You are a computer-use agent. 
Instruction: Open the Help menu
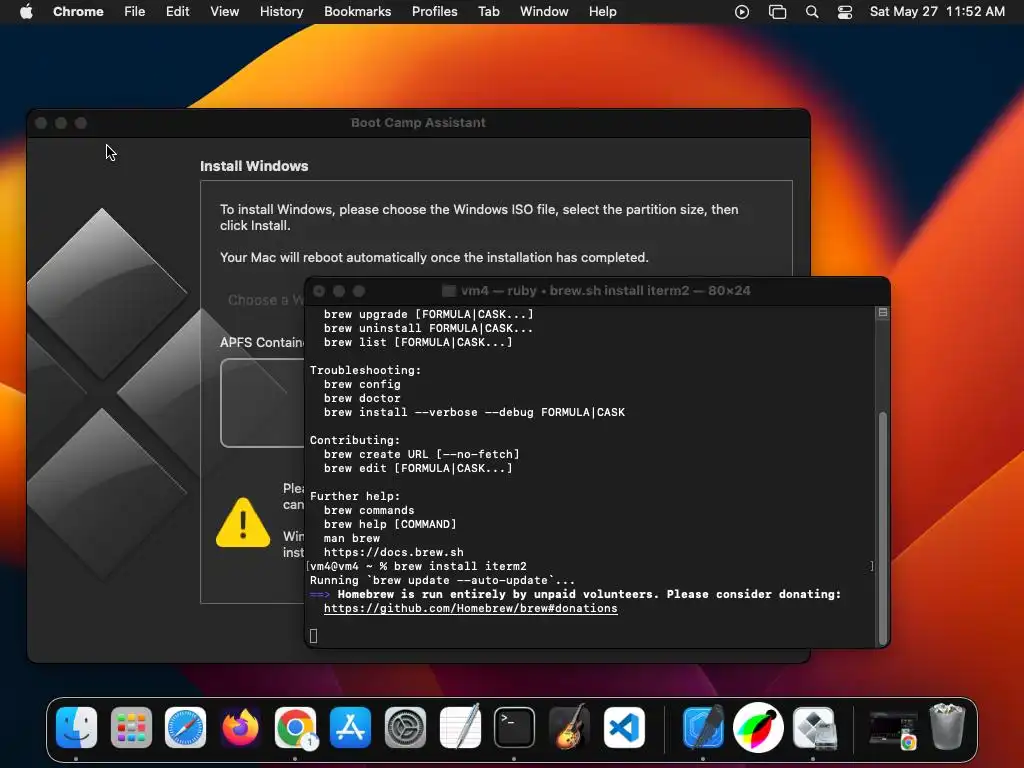coord(602,12)
